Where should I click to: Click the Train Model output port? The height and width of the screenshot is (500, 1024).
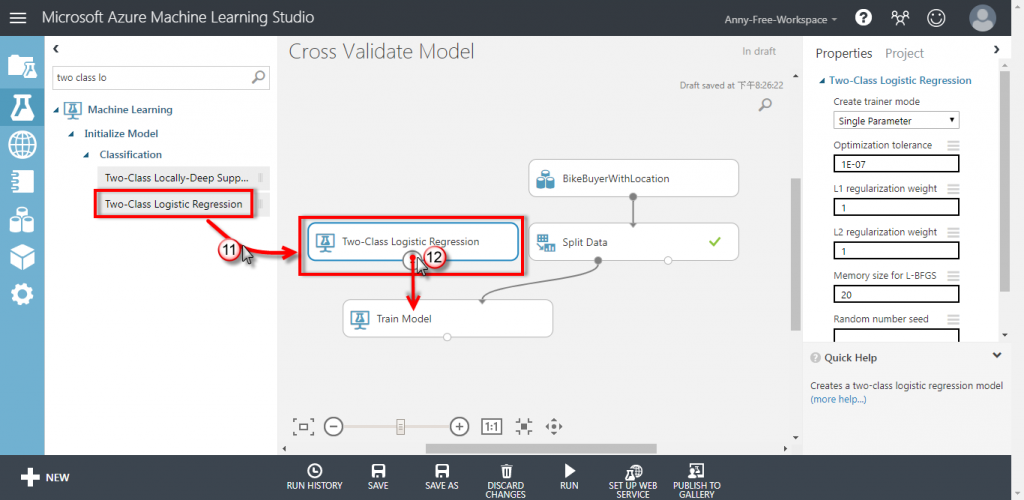click(x=447, y=337)
